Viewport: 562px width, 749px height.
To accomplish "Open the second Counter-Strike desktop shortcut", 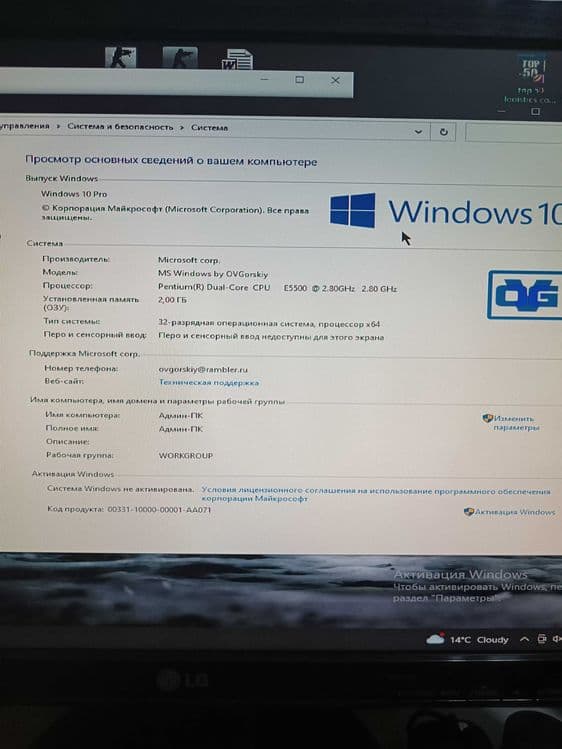I will [x=180, y=57].
